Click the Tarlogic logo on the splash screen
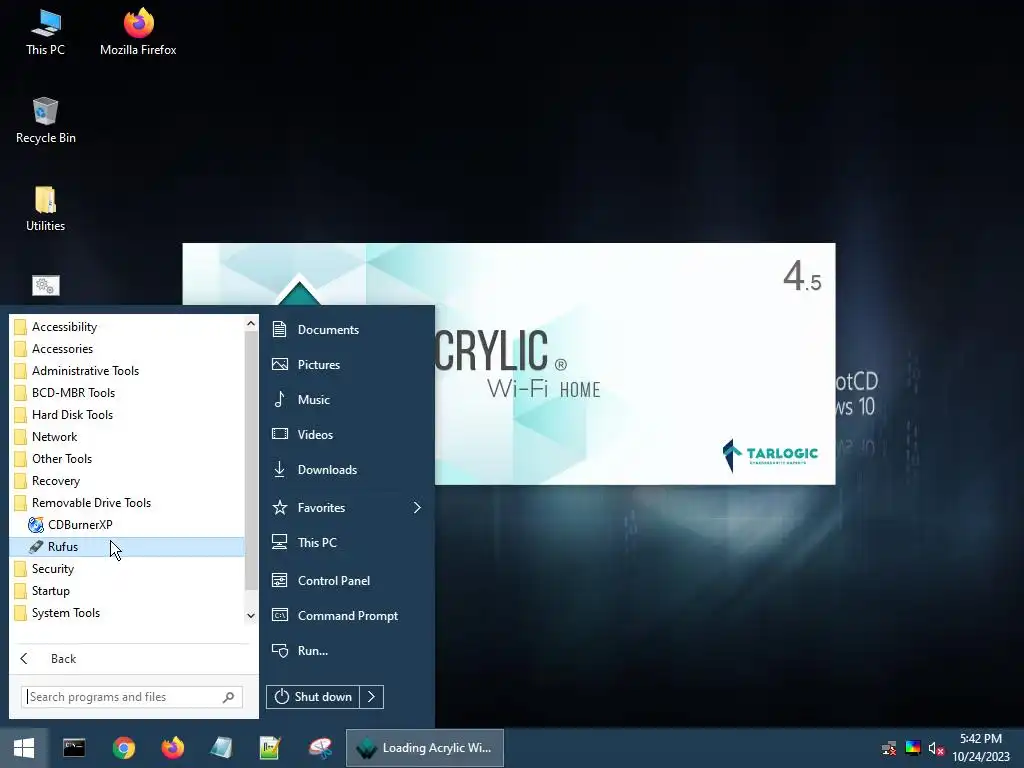1024x768 pixels. [770, 455]
